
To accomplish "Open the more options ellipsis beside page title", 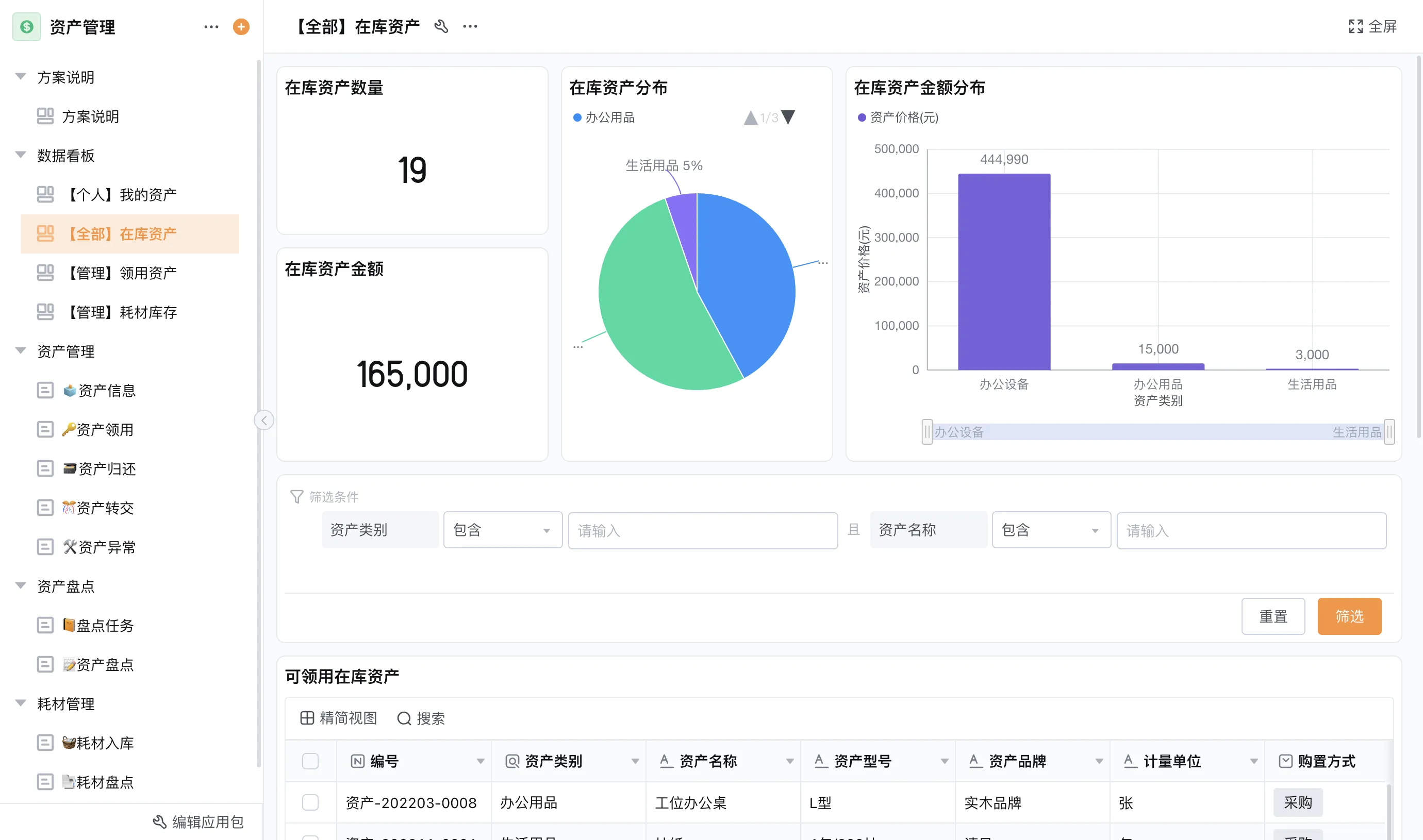I will pos(470,26).
